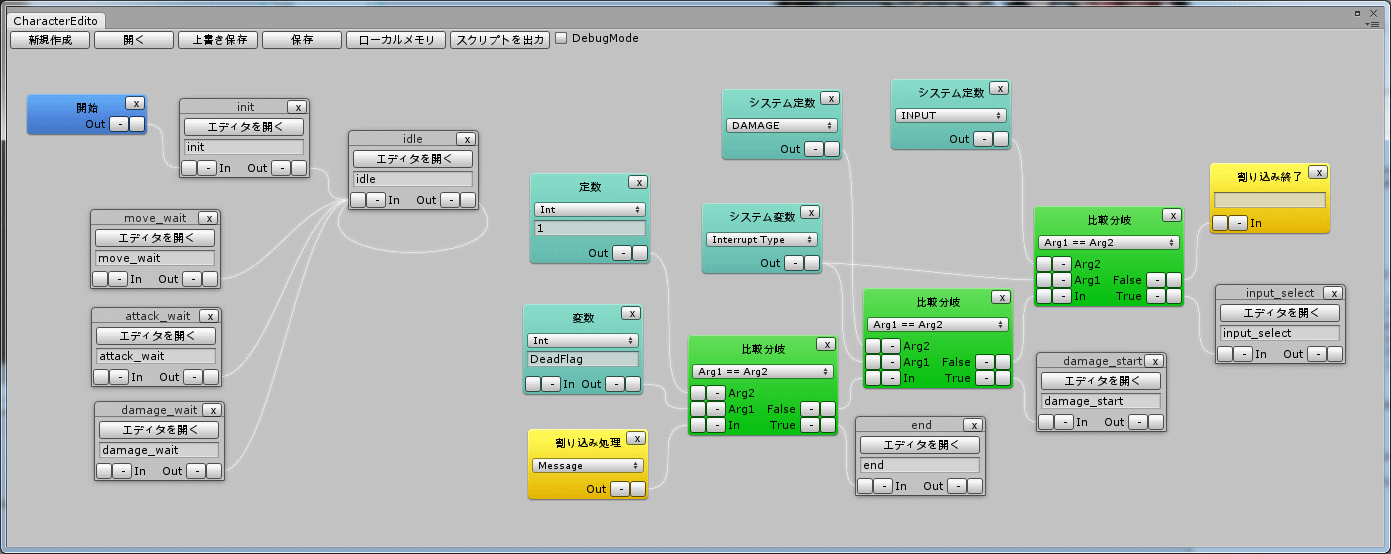This screenshot has width=1391, height=554.
Task: Click the idle name input field
Action: pos(413,179)
